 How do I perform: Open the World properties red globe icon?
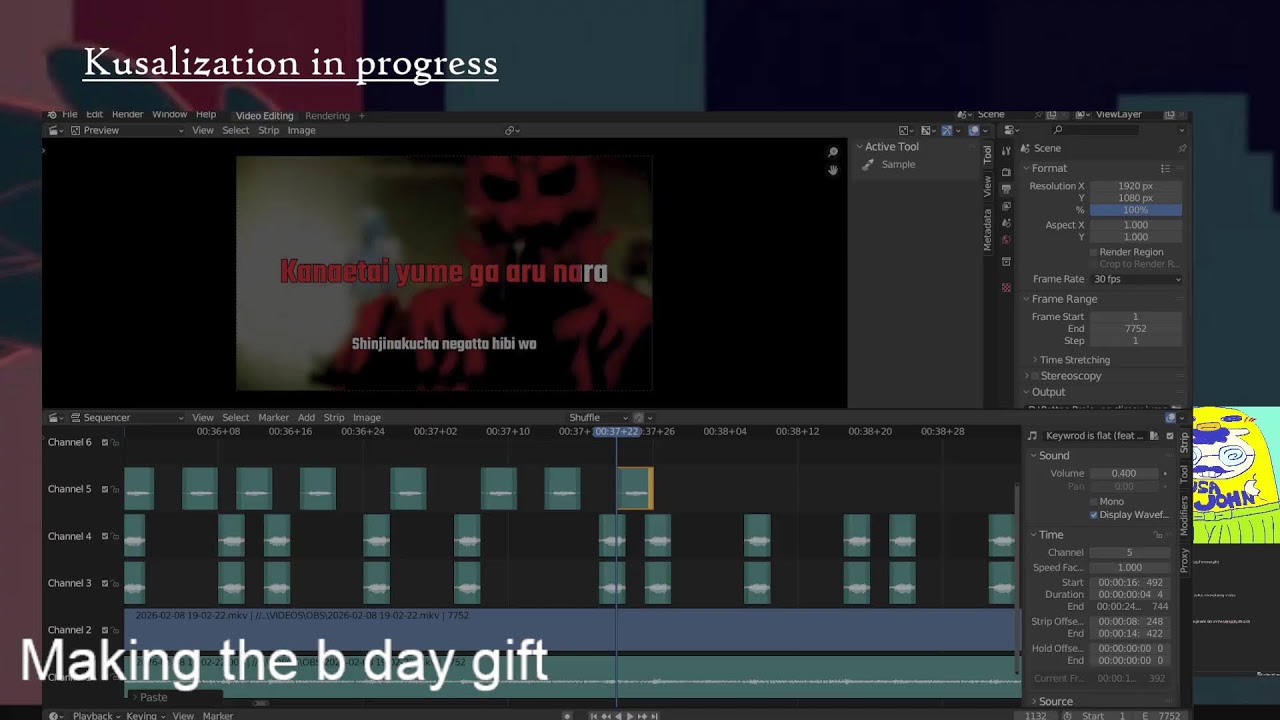click(x=1006, y=240)
